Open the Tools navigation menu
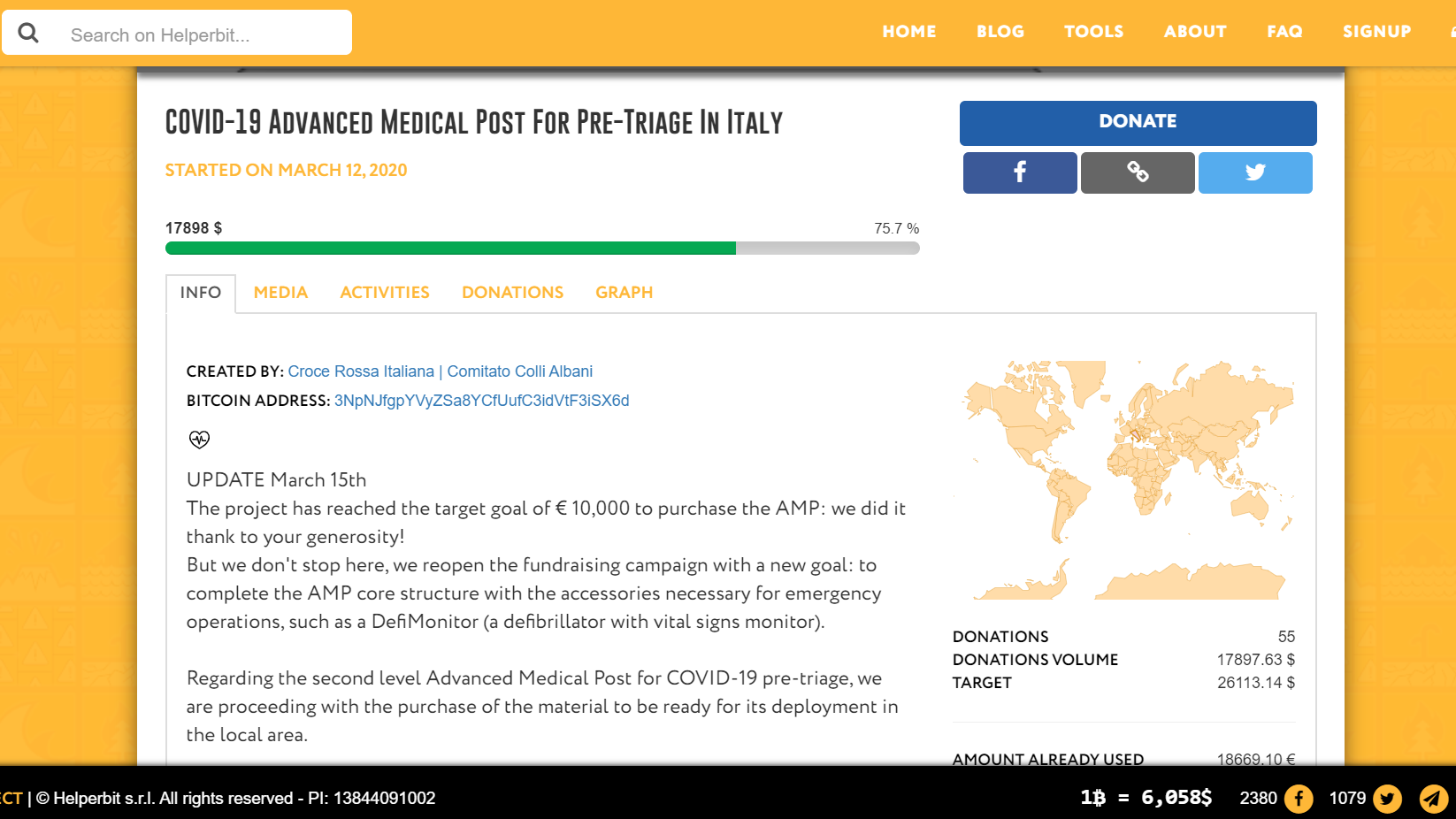 [x=1093, y=32]
